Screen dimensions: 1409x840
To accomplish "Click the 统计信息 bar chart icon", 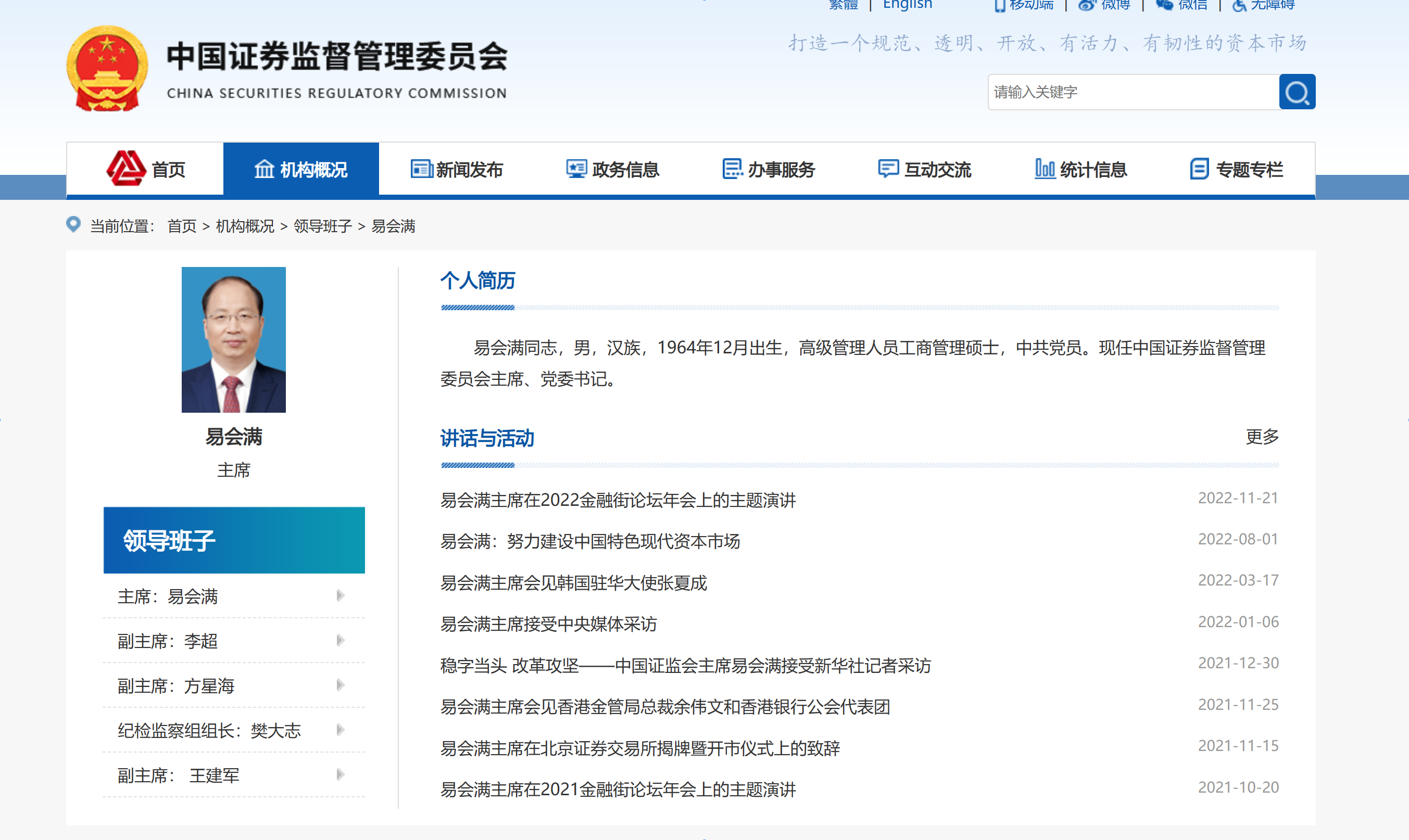I will pos(1045,169).
